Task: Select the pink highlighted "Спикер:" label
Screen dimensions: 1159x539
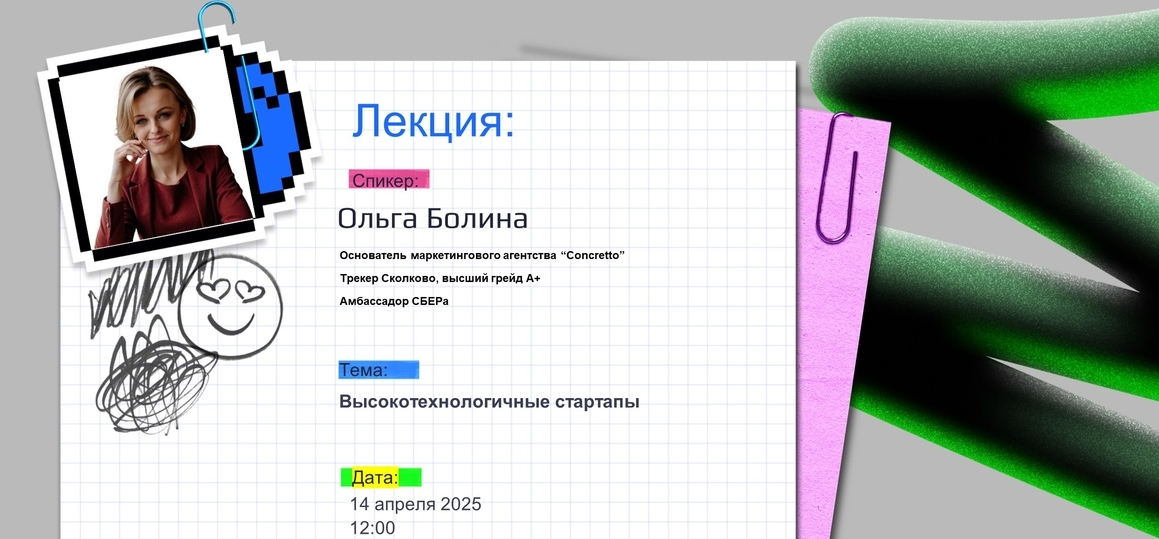Action: click(x=388, y=180)
